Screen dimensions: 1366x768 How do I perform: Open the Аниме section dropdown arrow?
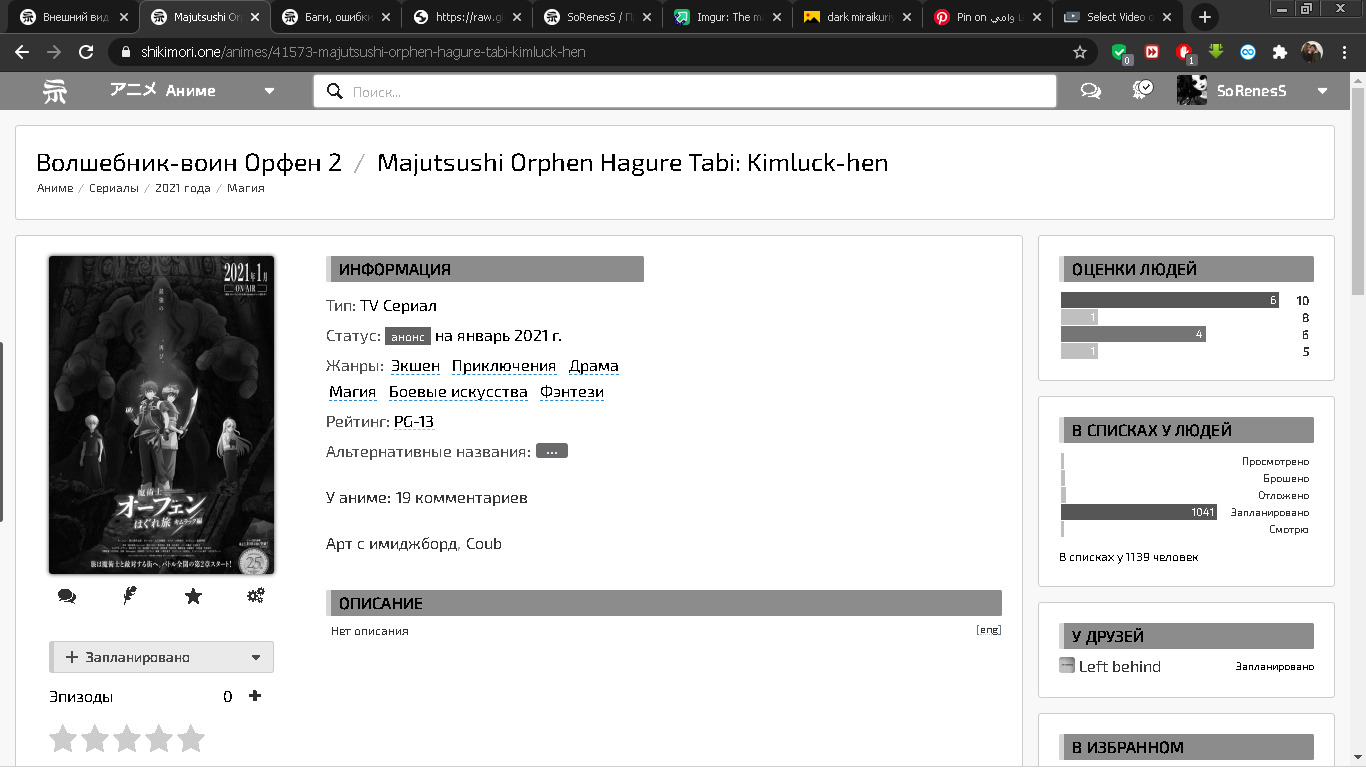tap(269, 91)
